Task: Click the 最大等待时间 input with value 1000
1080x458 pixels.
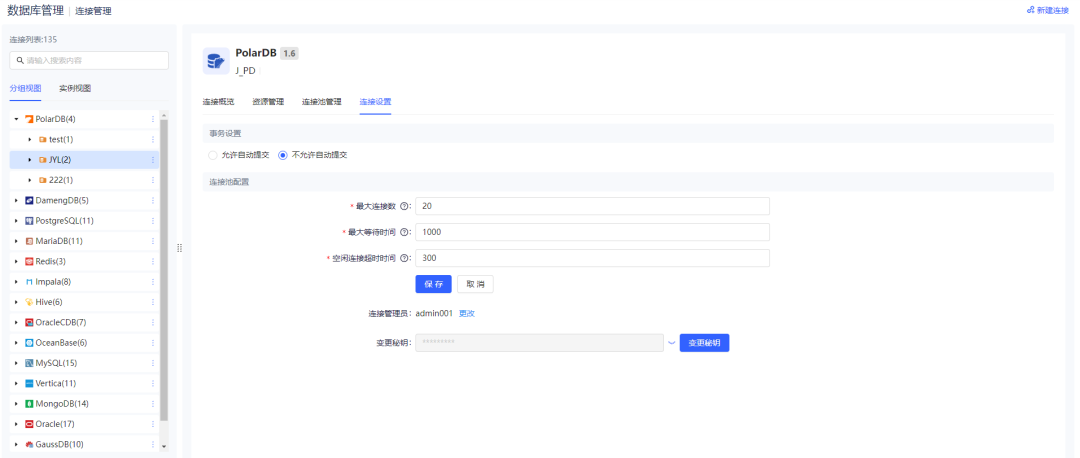Action: (x=592, y=232)
